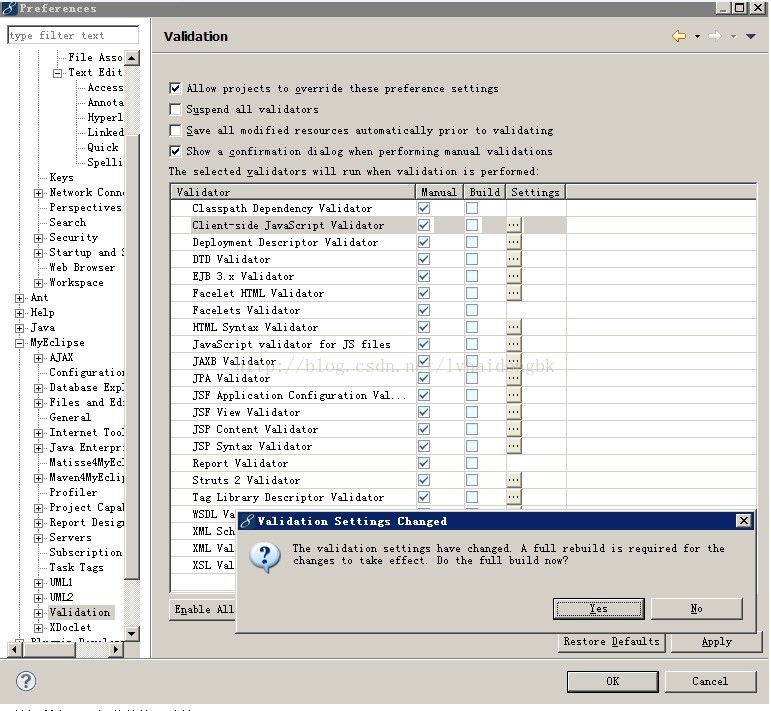Click tree scrollbar down arrow

(131, 633)
